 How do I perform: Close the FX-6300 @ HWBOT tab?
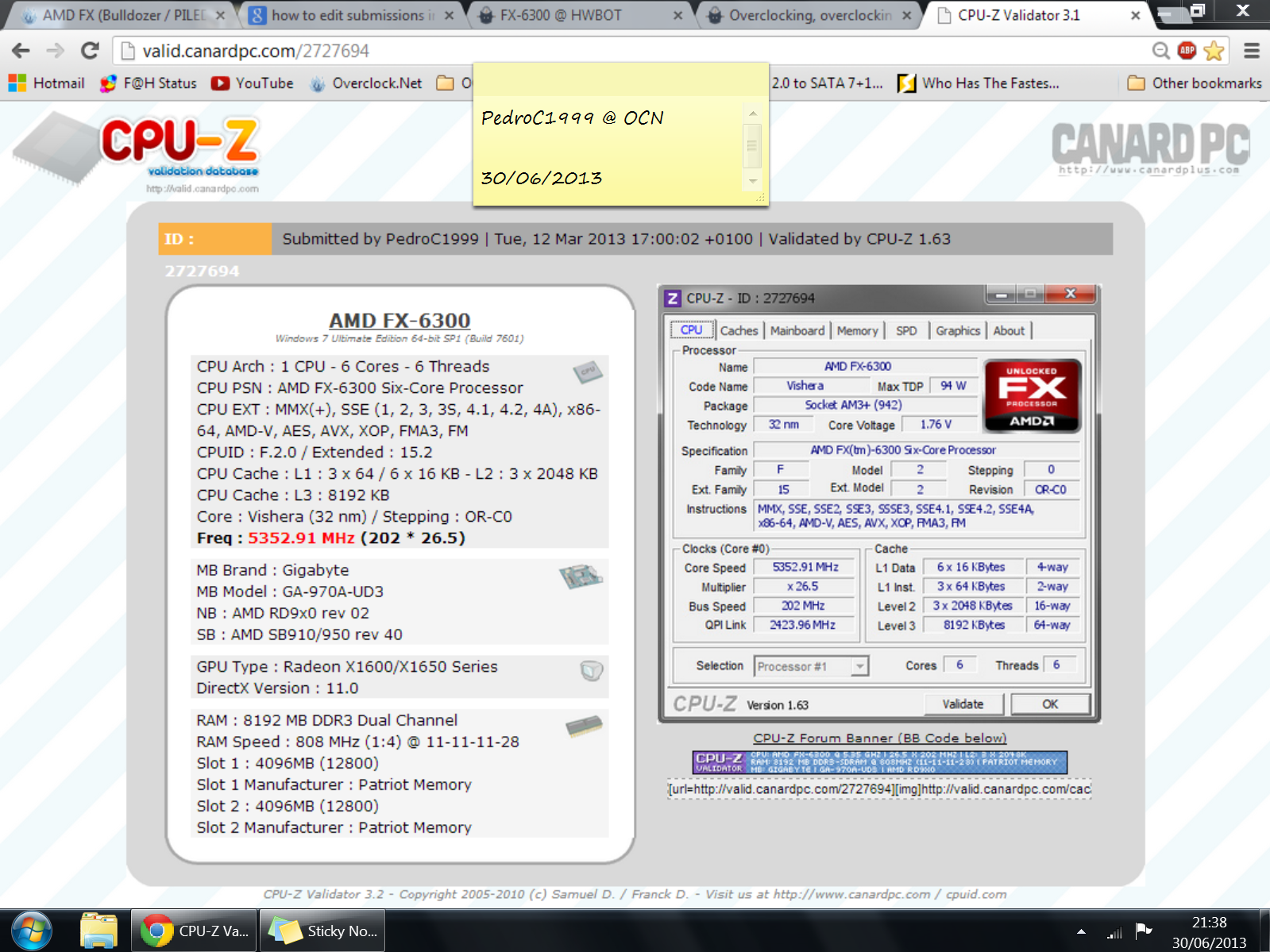[677, 15]
